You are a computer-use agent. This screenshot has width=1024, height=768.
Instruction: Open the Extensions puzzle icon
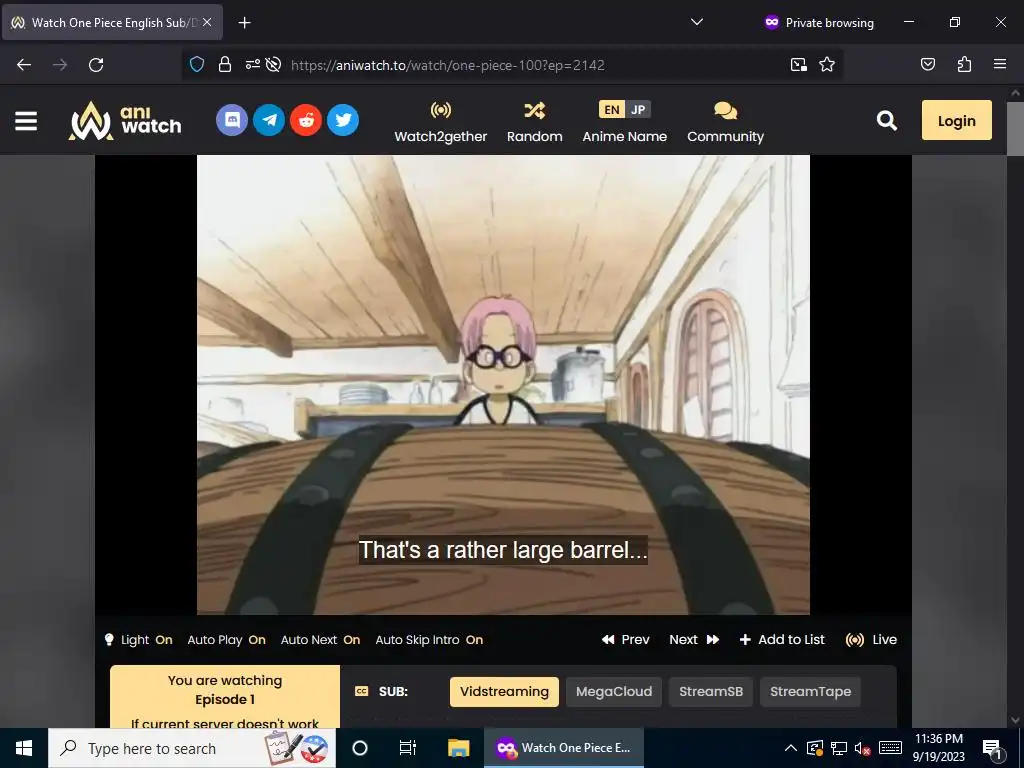coord(964,65)
